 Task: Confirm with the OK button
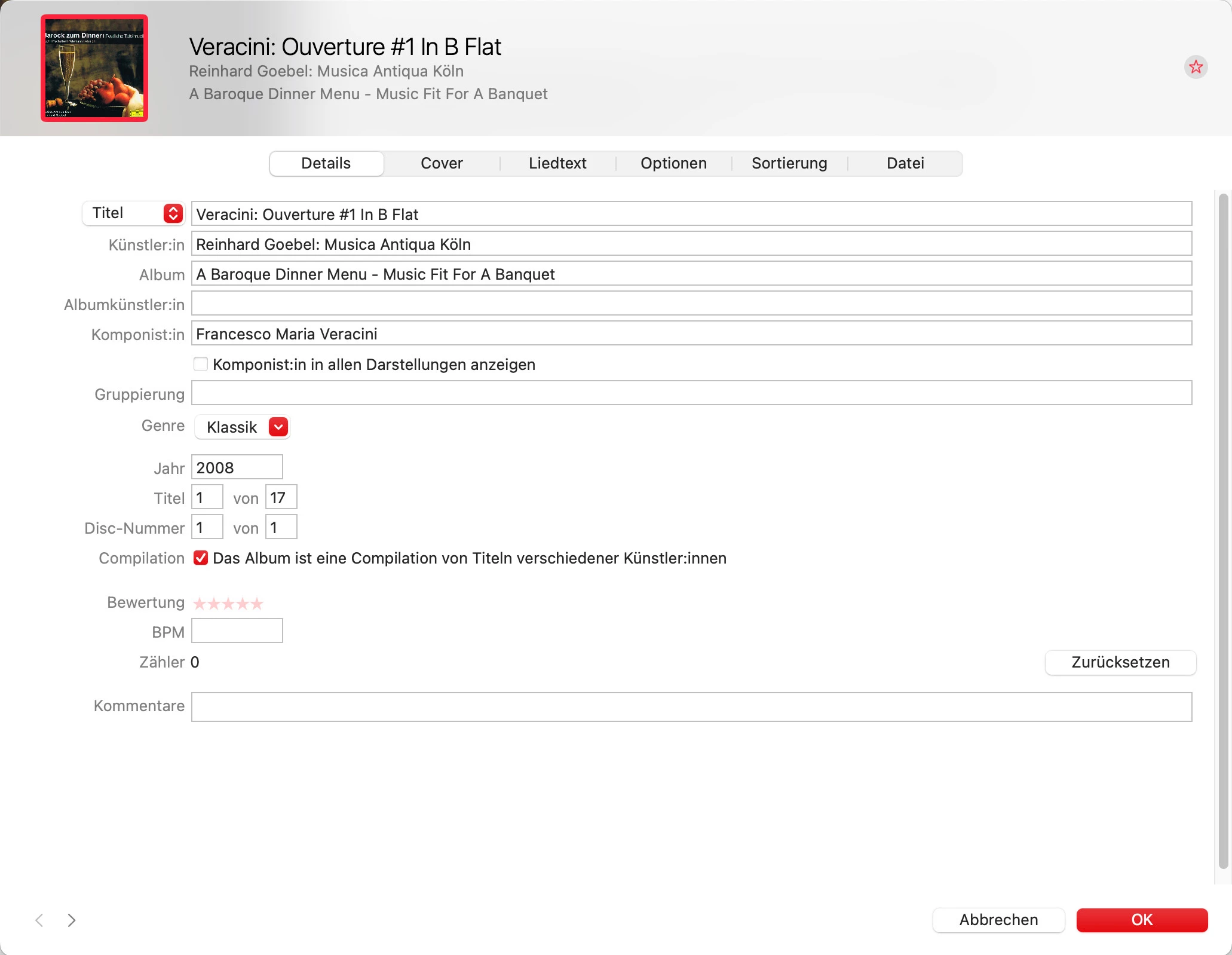[x=1142, y=920]
